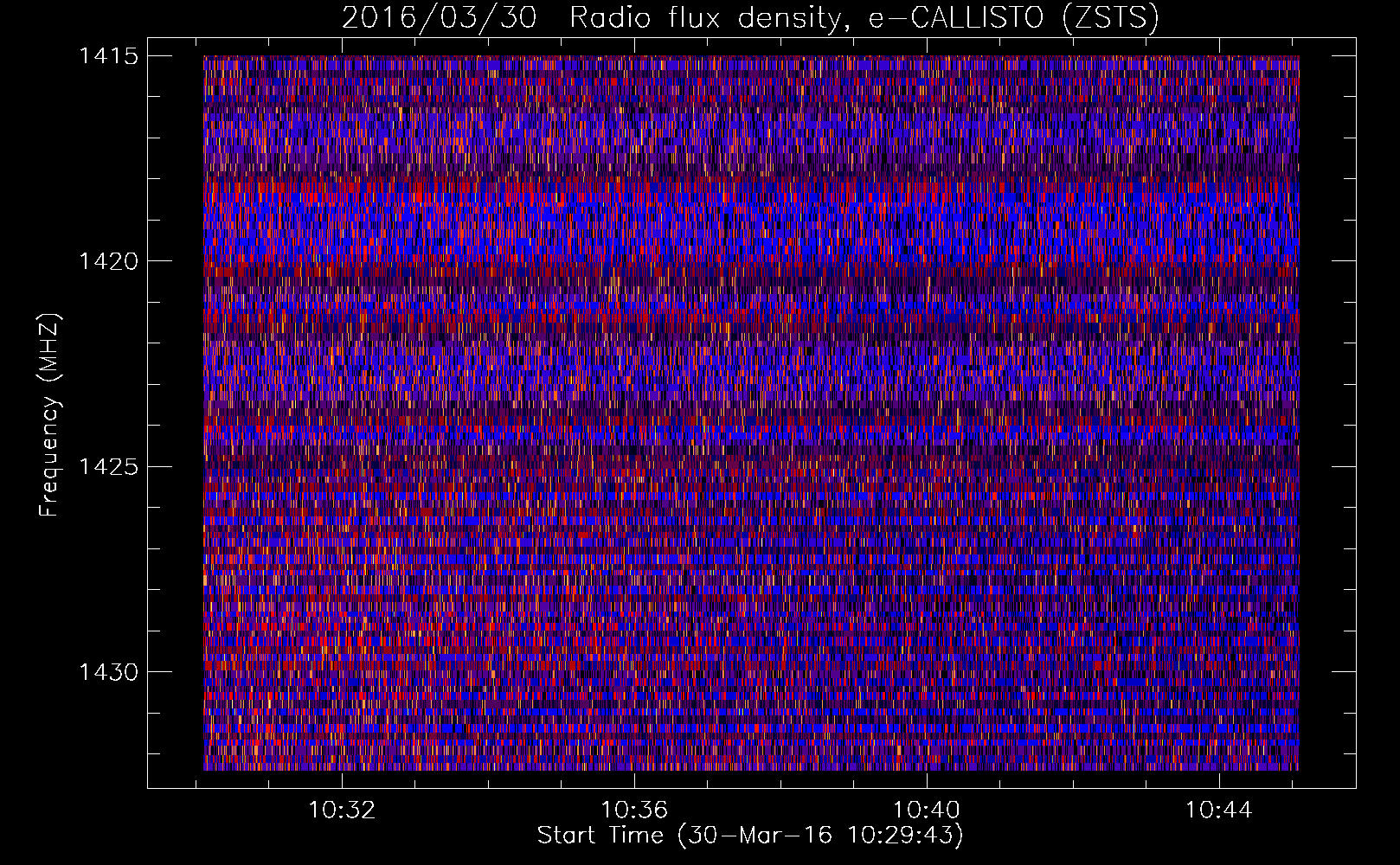The width and height of the screenshot is (1400, 865).
Task: Click the 'Frequency (MHZ)' axis label
Action: tap(50, 415)
